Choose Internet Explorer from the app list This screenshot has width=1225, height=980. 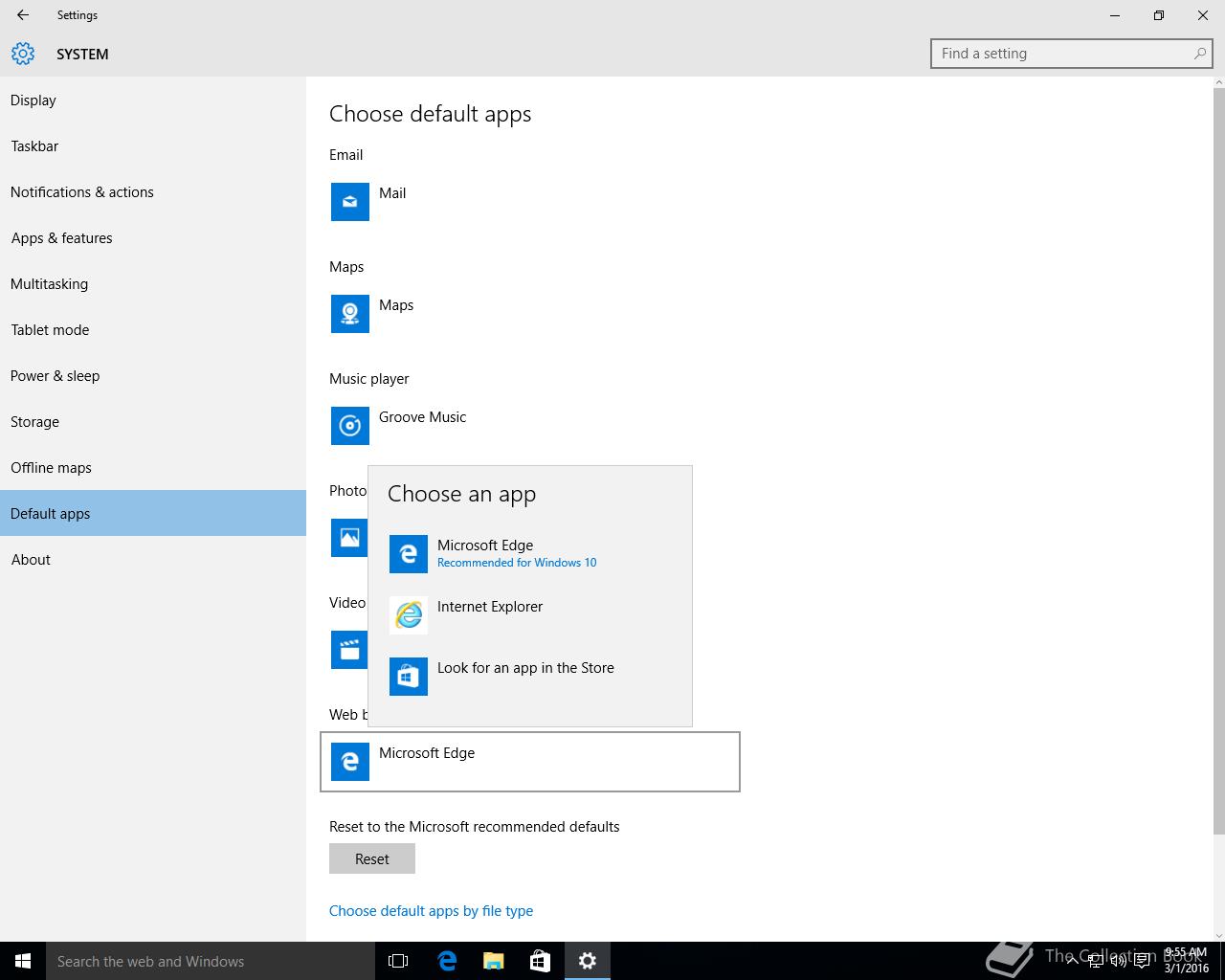point(490,607)
